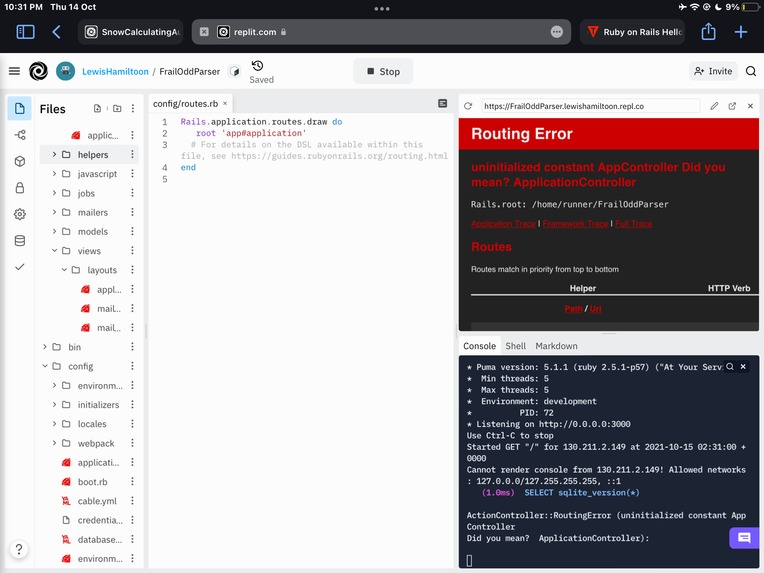This screenshot has height=573, width=764.
Task: Switch to the Markdown tab
Action: tap(556, 346)
